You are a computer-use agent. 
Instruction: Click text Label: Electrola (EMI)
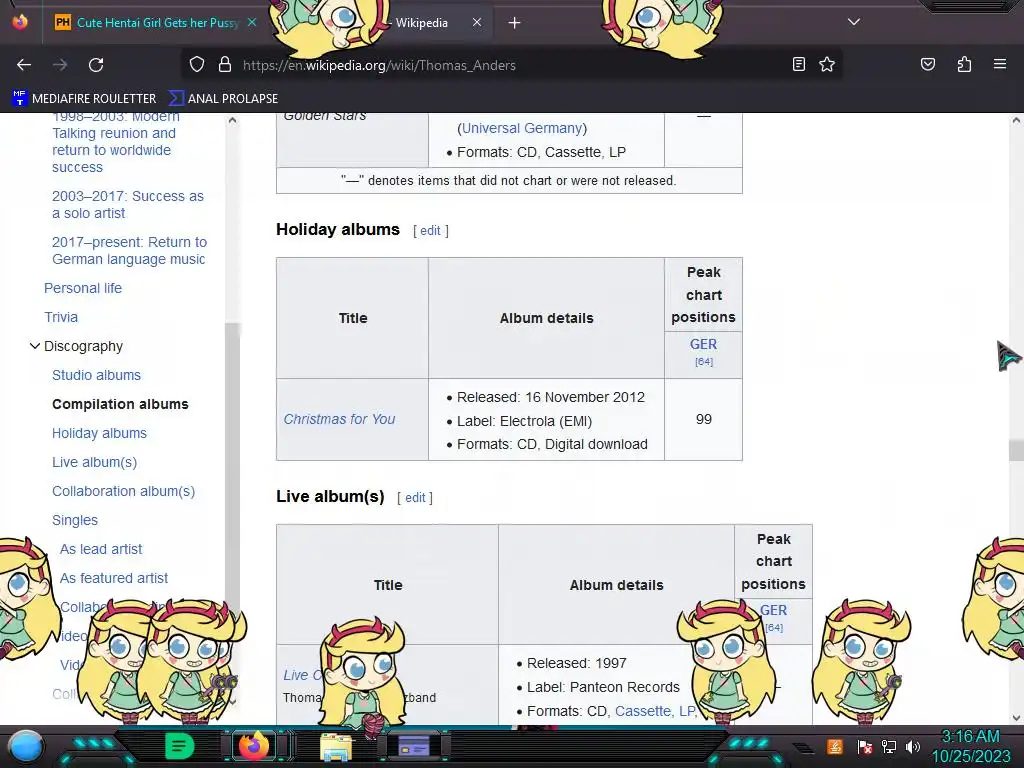(x=524, y=421)
